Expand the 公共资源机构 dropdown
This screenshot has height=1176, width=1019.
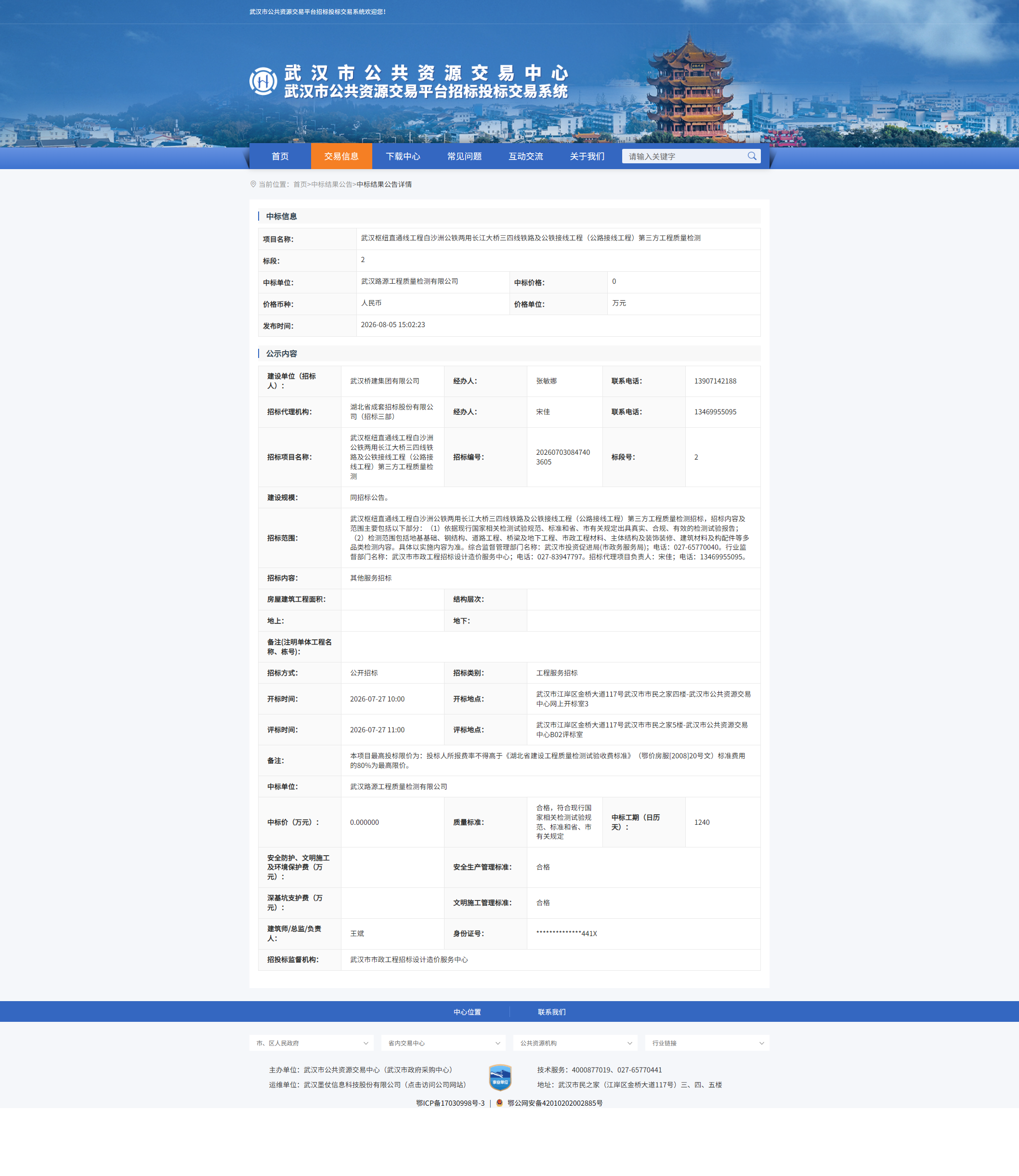(575, 1043)
